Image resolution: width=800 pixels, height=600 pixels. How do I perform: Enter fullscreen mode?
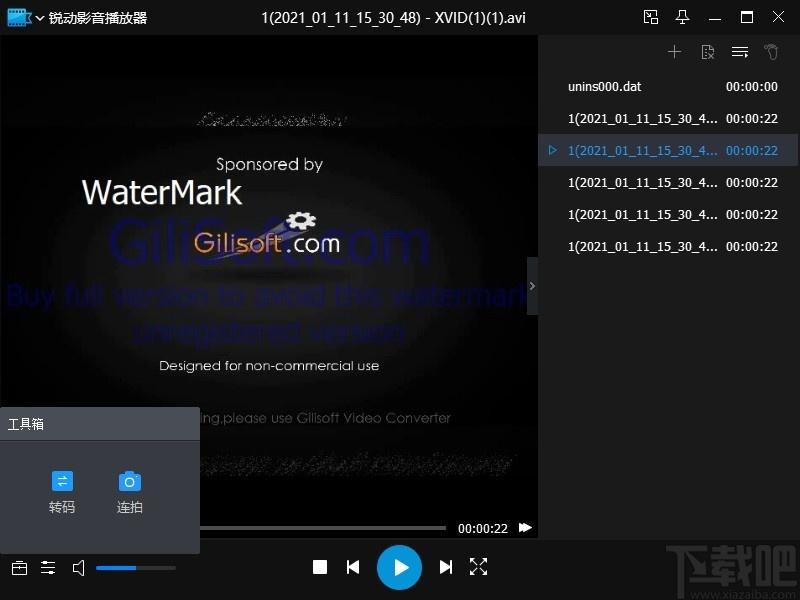pos(478,567)
